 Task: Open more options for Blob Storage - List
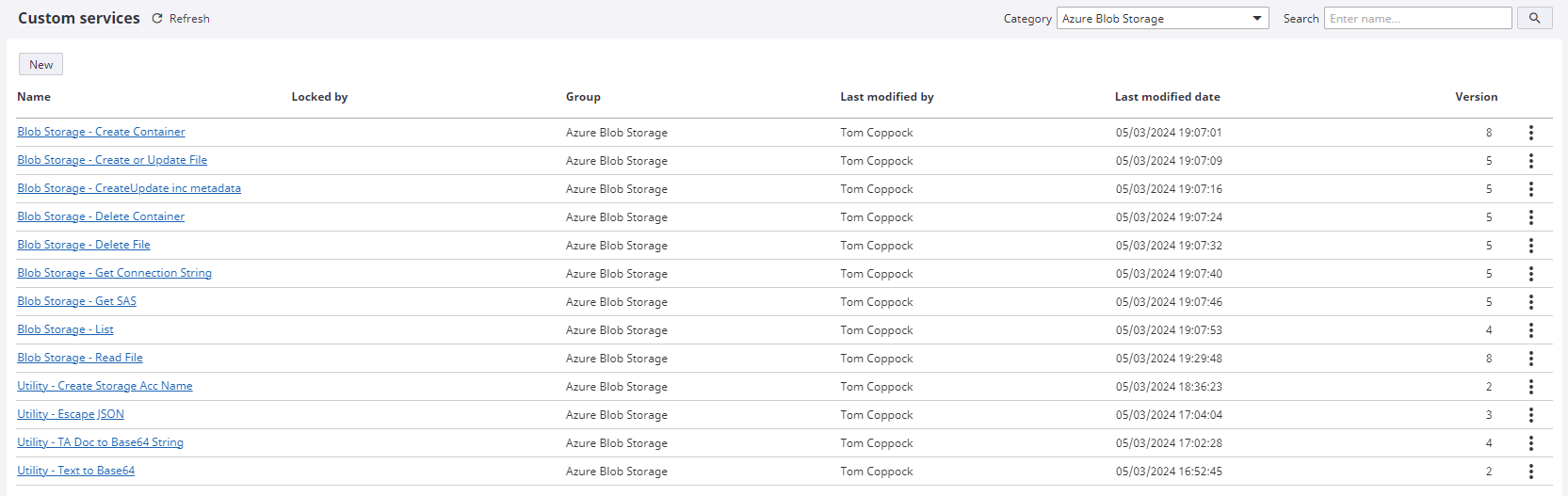click(1530, 330)
